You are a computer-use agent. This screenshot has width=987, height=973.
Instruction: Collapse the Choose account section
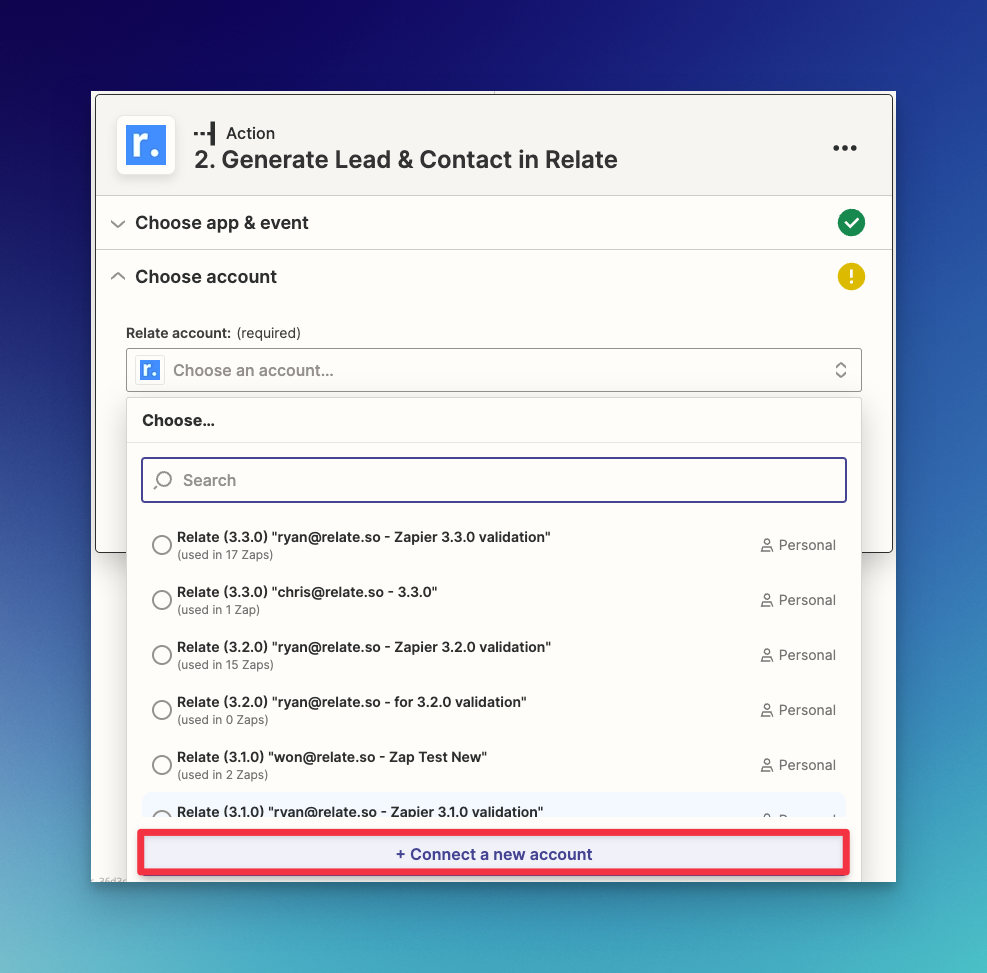[494, 277]
